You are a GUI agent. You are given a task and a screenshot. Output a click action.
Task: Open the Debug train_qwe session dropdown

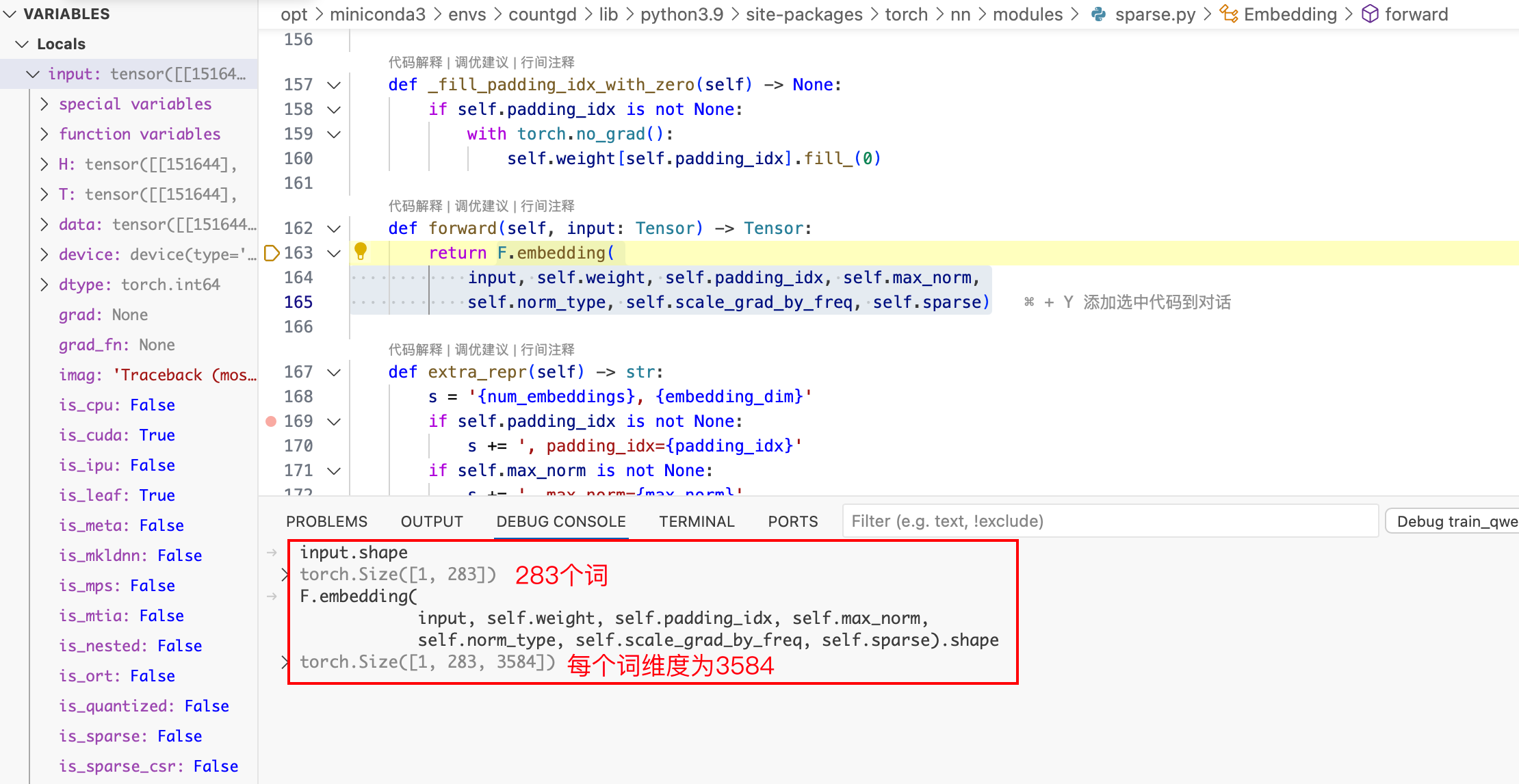tap(1454, 521)
